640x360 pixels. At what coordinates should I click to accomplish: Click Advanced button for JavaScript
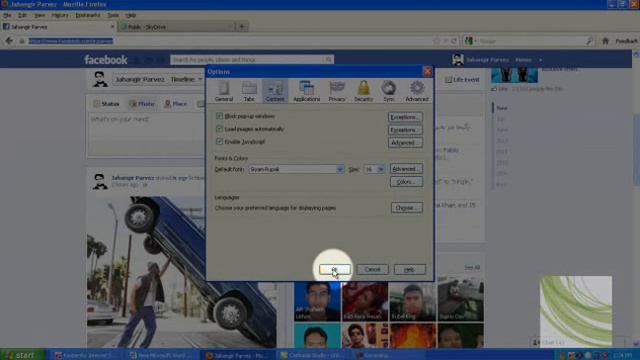click(405, 143)
